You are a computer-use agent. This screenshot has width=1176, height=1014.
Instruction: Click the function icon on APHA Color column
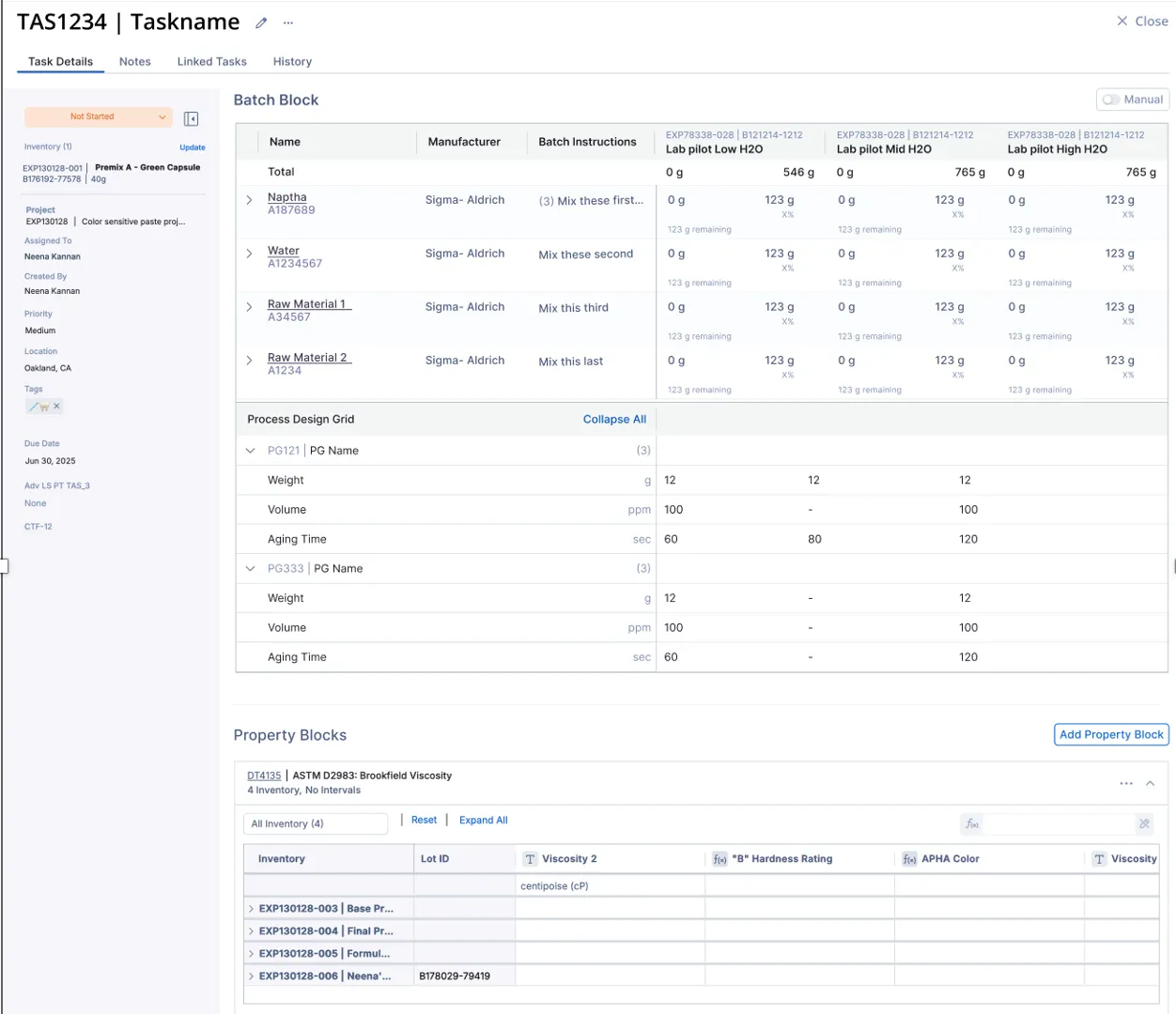click(909, 859)
